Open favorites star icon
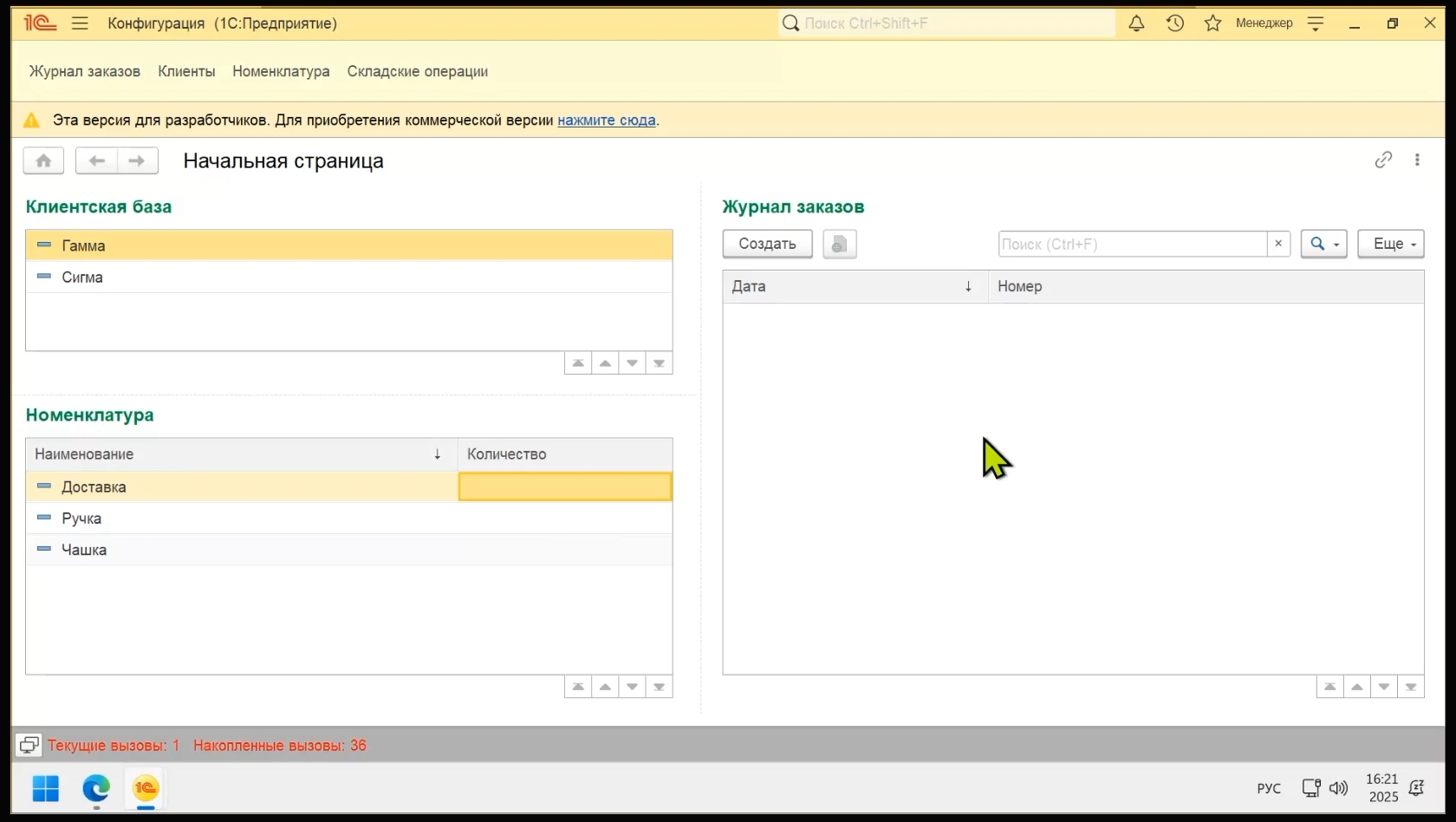This screenshot has height=822, width=1456. coord(1212,23)
